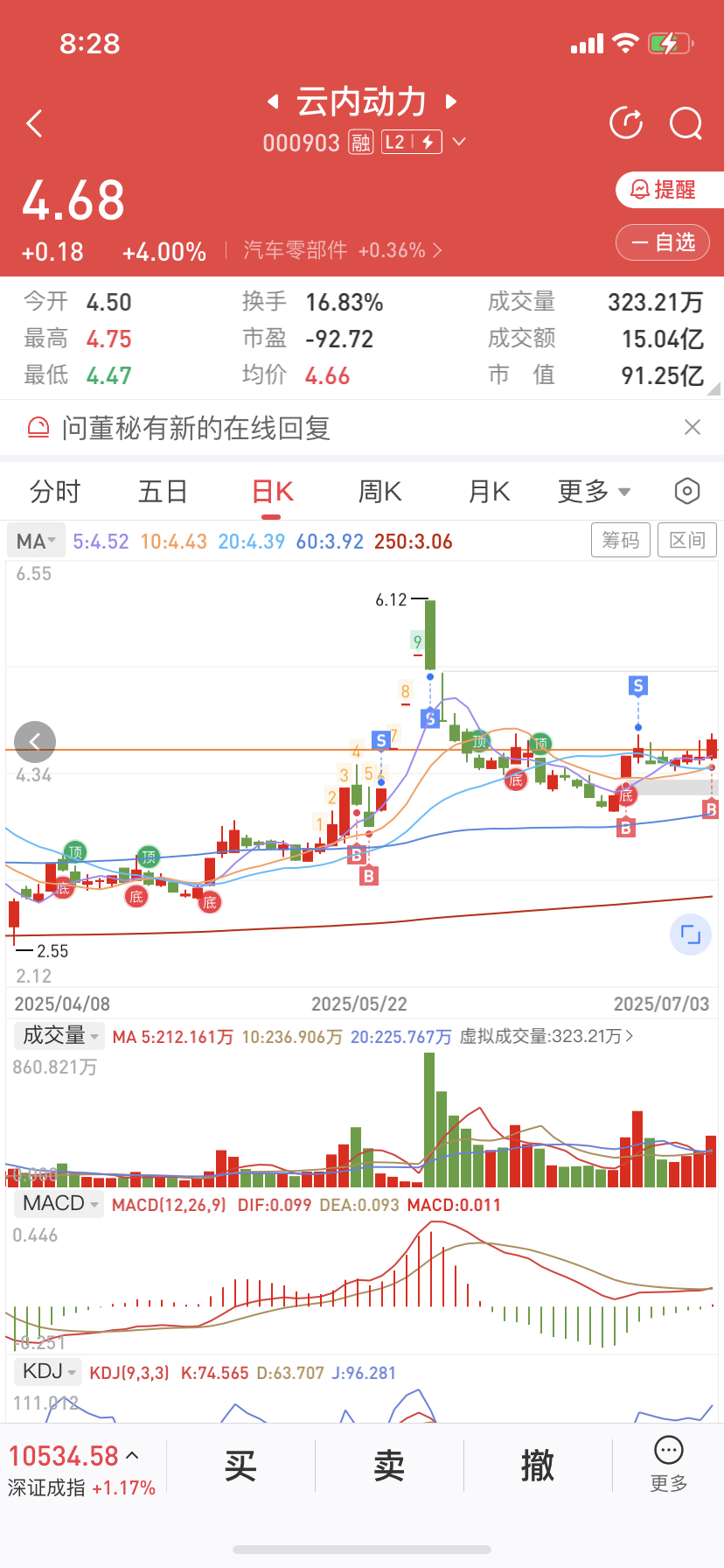
Task: Expand the 深证成指 10534.58 index bar
Action: point(81,1469)
